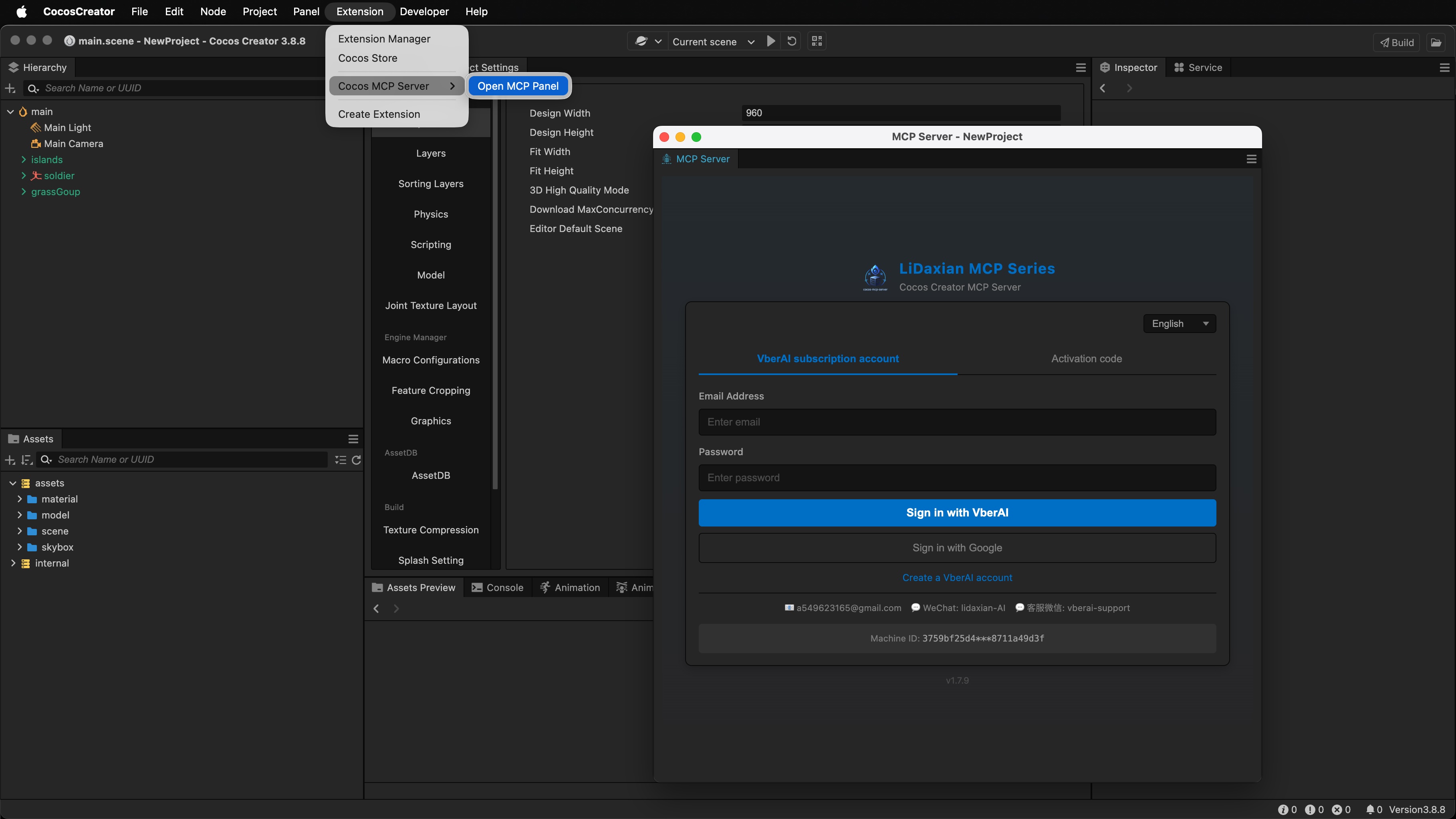The image size is (1456, 819).
Task: Open project folder icon in toolbar
Action: click(x=1436, y=42)
